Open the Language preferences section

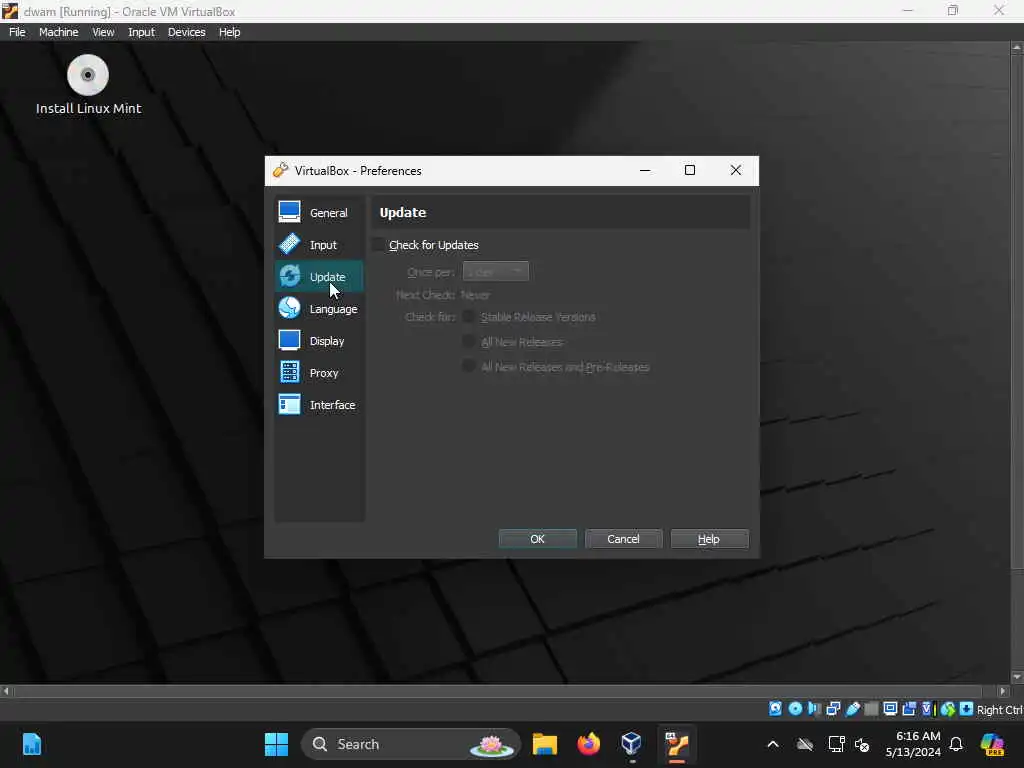click(319, 308)
